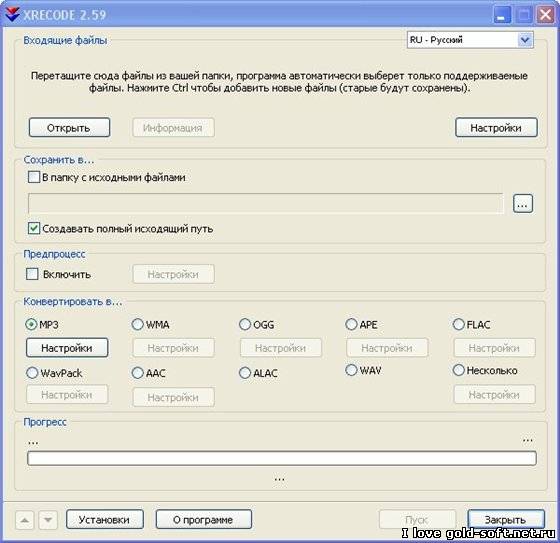Click 'Настройки' under Несколько
The height and width of the screenshot is (543, 560).
click(x=494, y=394)
